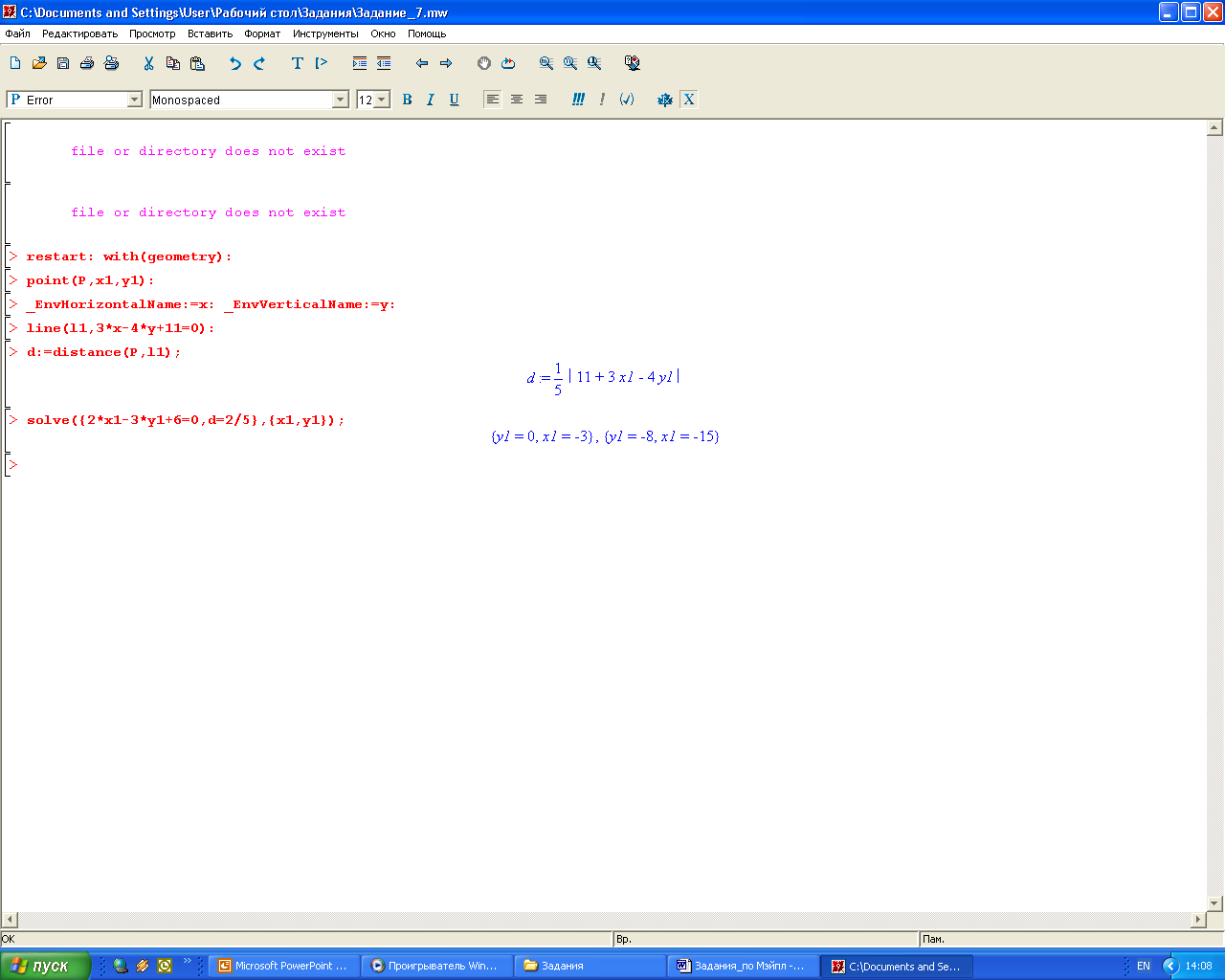
Task: Indent the section using the indent icon
Action: [359, 63]
